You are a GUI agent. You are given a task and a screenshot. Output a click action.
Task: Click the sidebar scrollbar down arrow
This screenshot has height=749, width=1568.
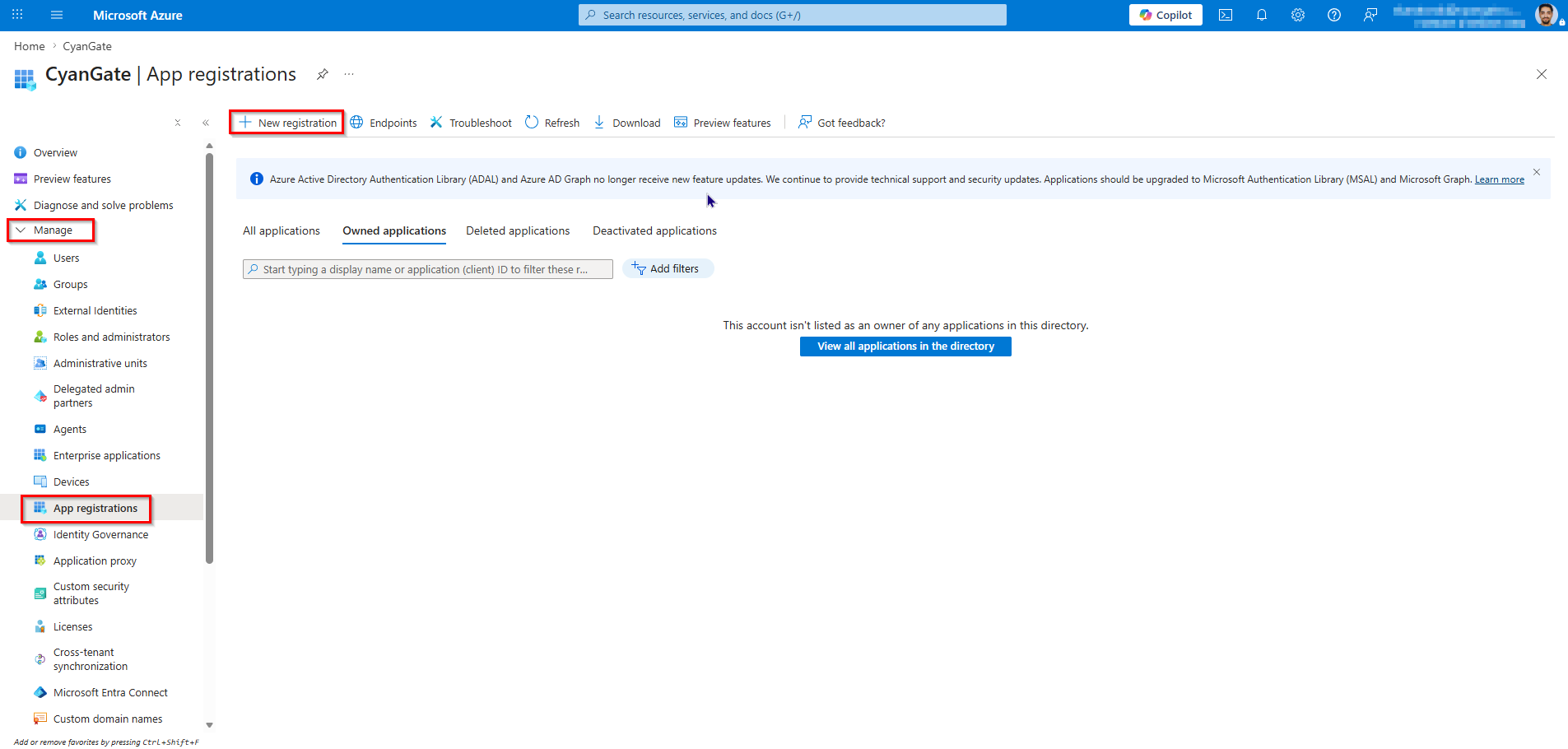click(x=209, y=725)
